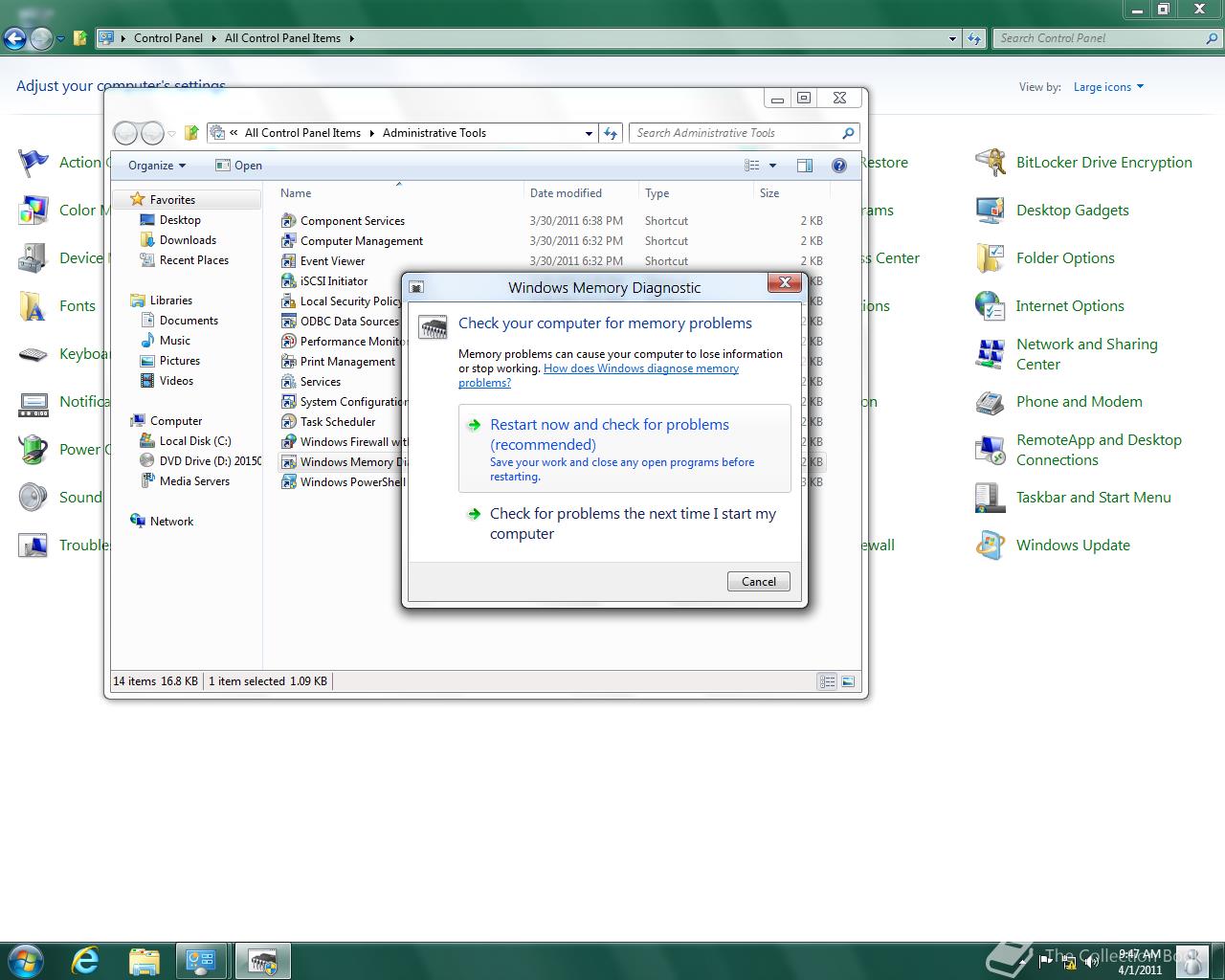The height and width of the screenshot is (980, 1225).
Task: Choose Check for problems next time I start
Action: click(x=625, y=523)
